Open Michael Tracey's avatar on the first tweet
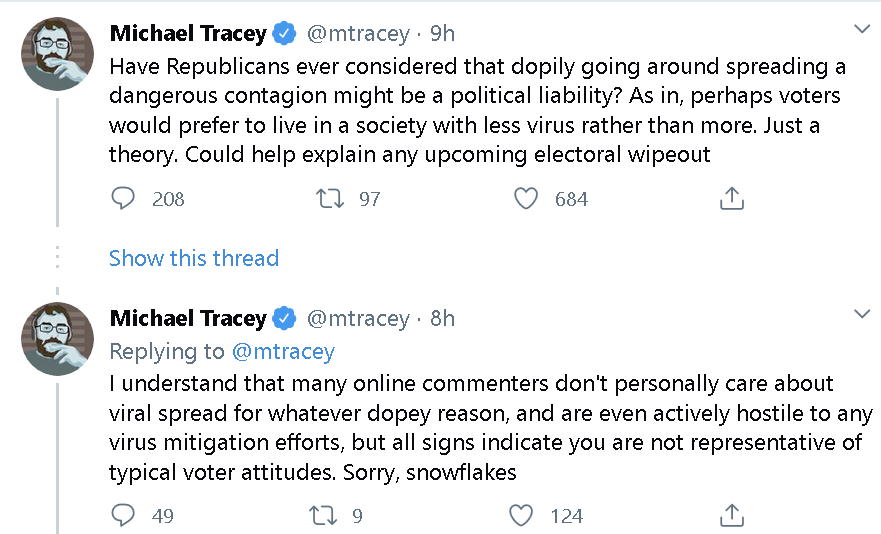This screenshot has height=534, width=881. coord(57,54)
